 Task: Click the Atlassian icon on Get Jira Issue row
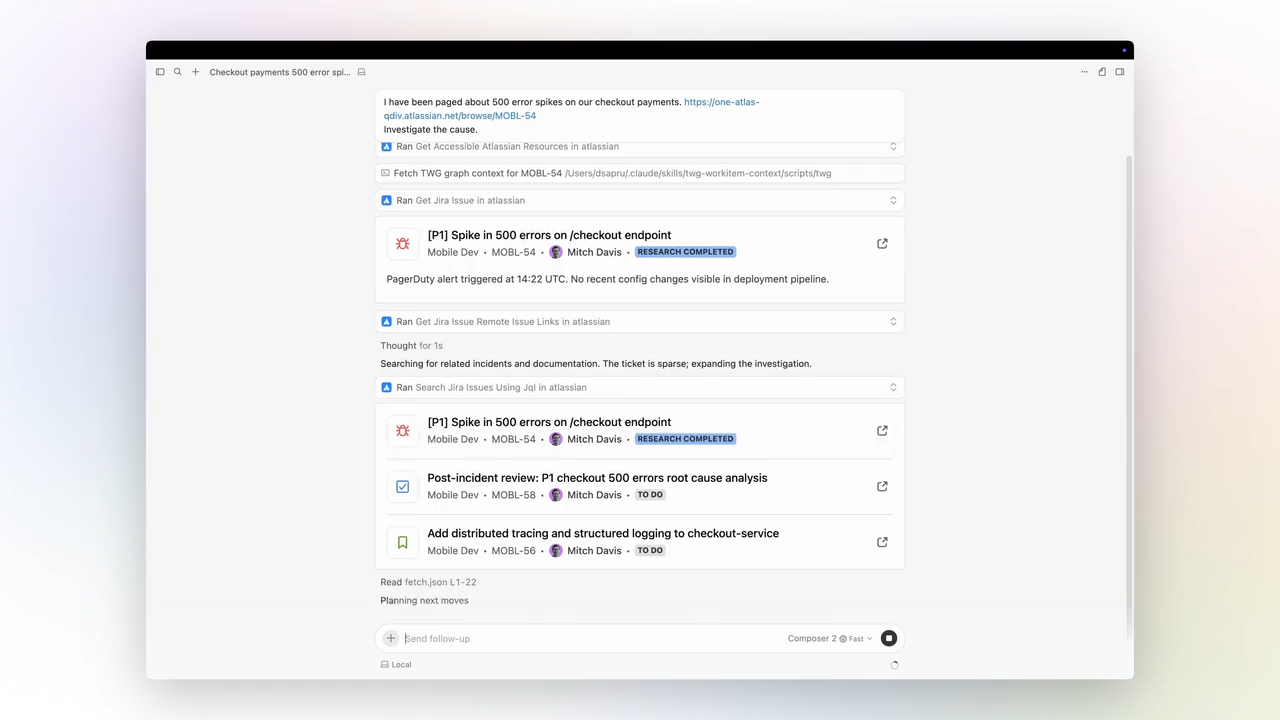pyautogui.click(x=386, y=200)
